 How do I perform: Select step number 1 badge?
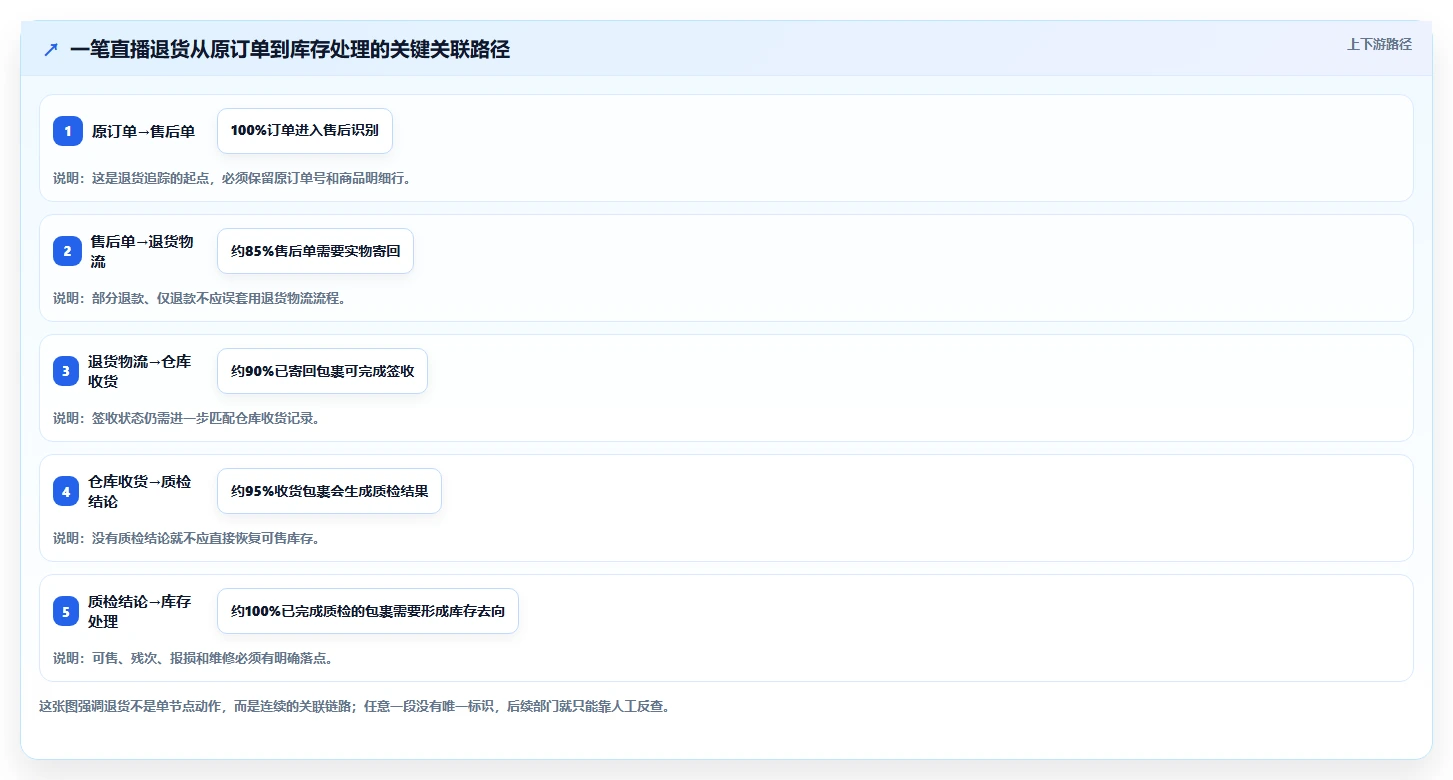click(68, 131)
